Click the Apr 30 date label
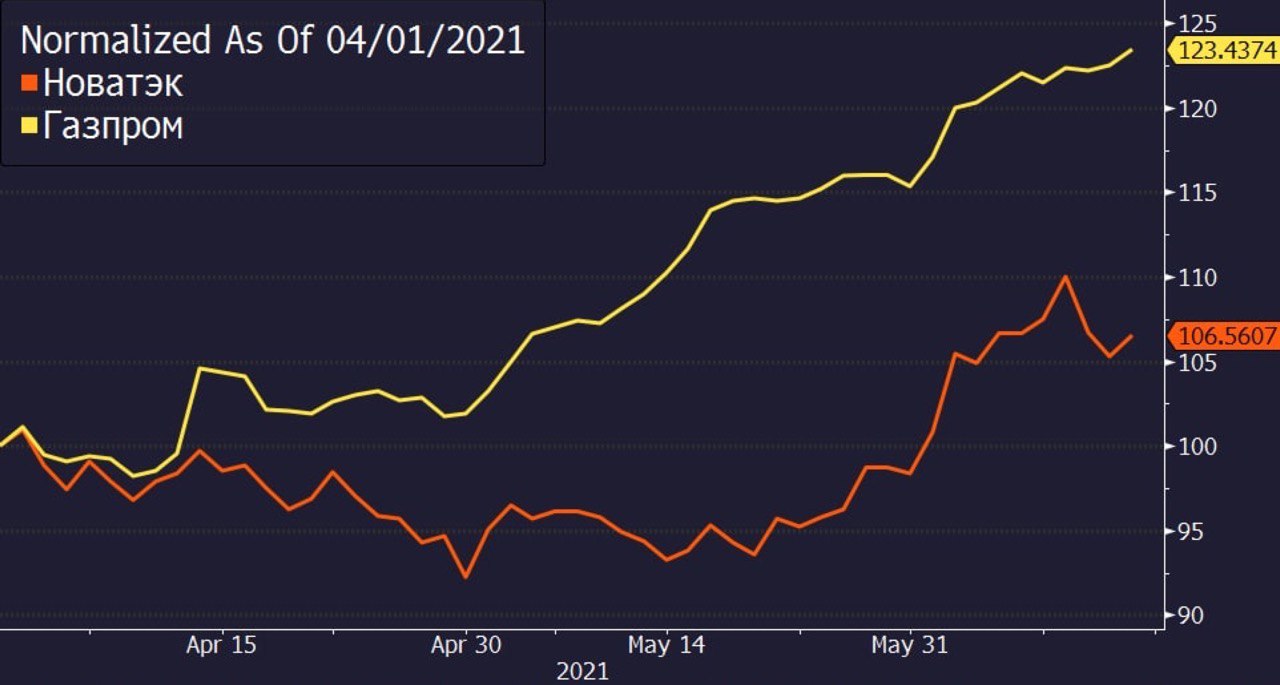Image resolution: width=1280 pixels, height=685 pixels. tap(466, 646)
